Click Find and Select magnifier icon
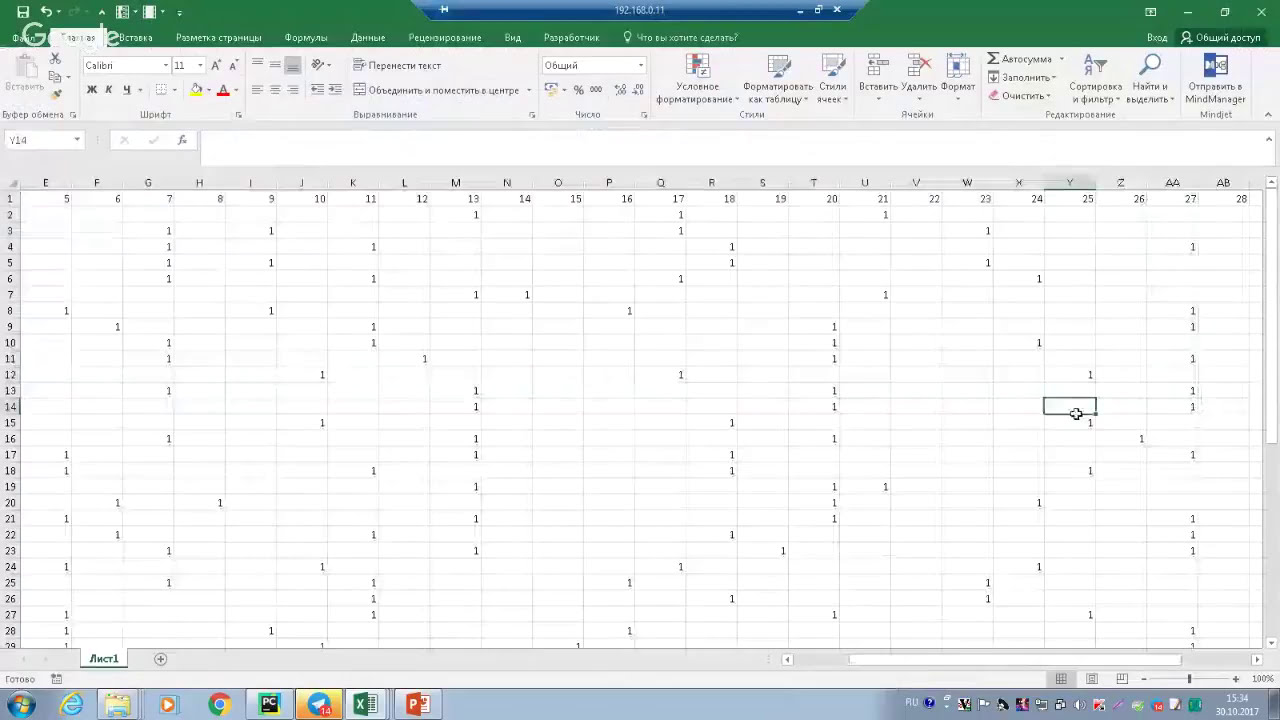The width and height of the screenshot is (1280, 720). point(1149,66)
